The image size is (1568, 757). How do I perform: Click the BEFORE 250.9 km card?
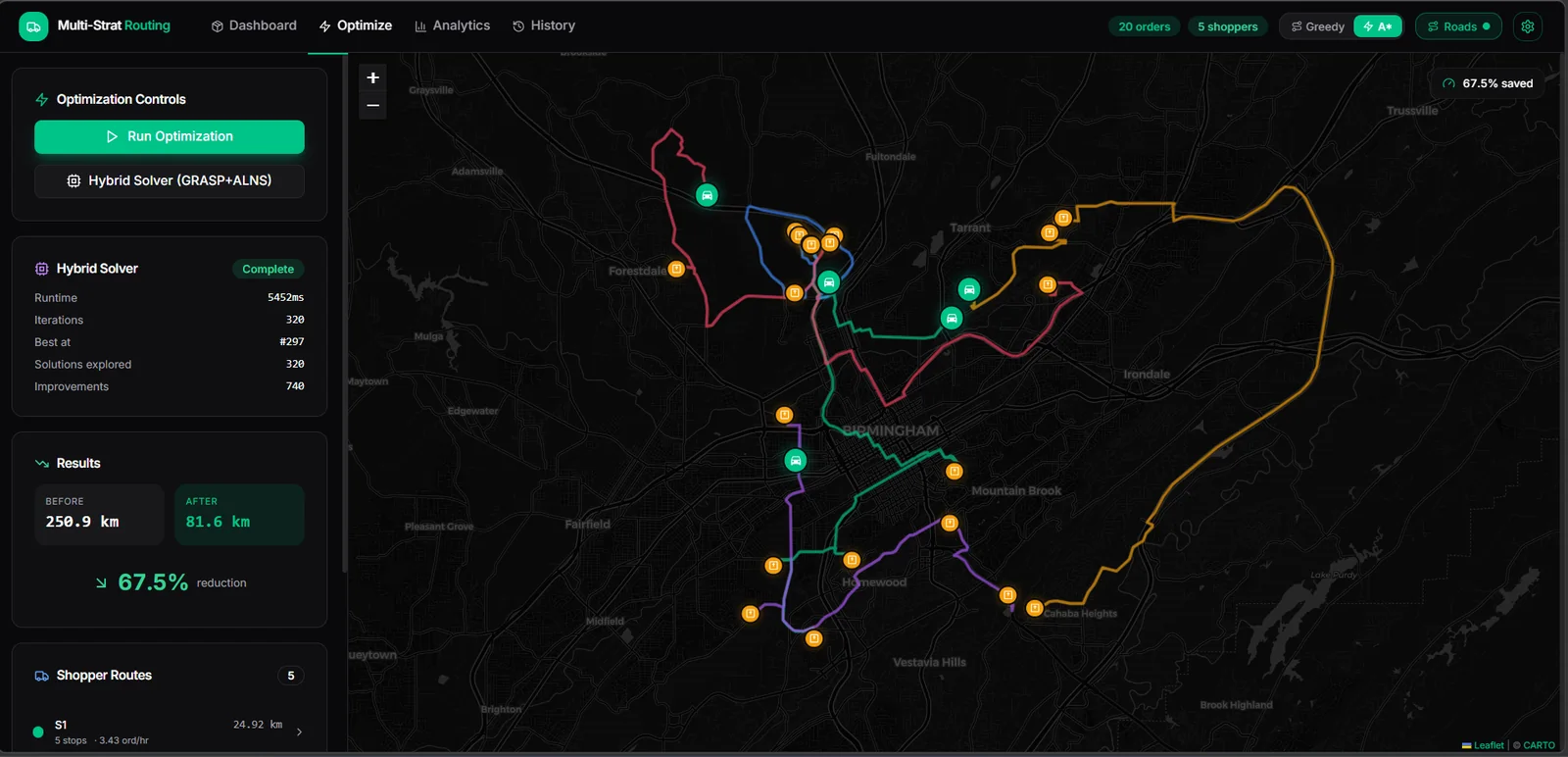tap(99, 514)
